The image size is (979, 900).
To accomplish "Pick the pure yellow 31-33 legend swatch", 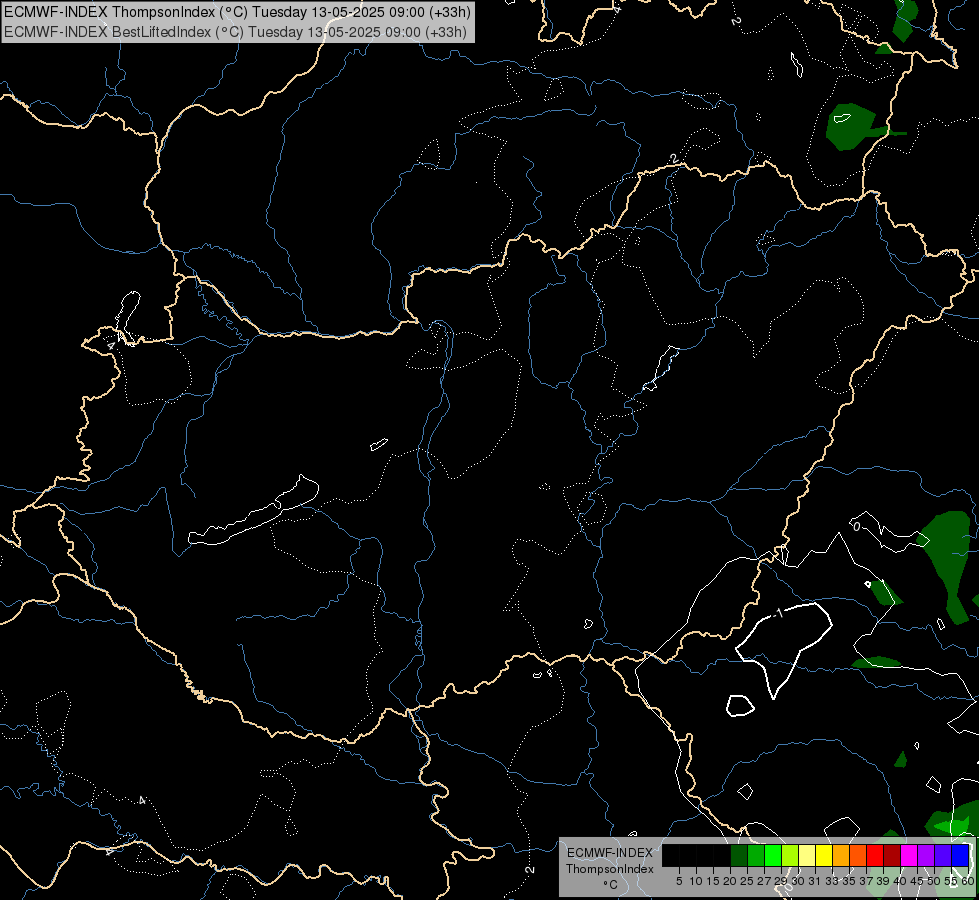I will click(x=824, y=855).
